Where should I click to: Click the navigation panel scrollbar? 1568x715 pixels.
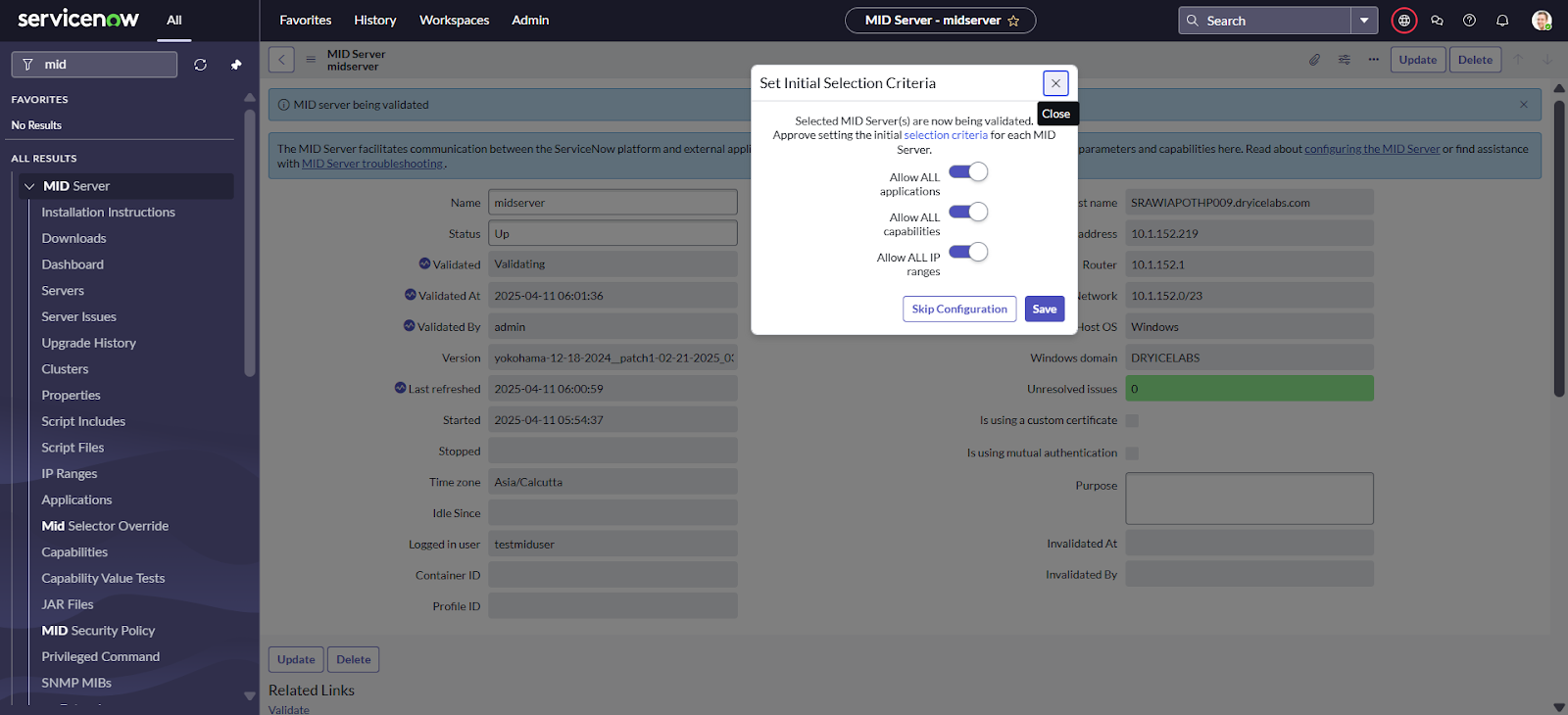[x=250, y=243]
